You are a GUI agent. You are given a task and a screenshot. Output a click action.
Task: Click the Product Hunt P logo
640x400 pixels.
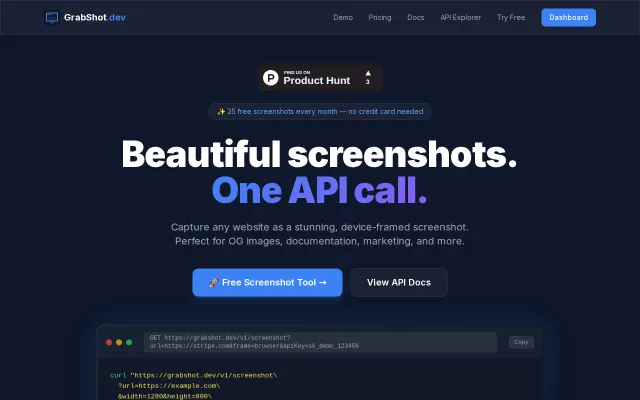click(x=271, y=78)
